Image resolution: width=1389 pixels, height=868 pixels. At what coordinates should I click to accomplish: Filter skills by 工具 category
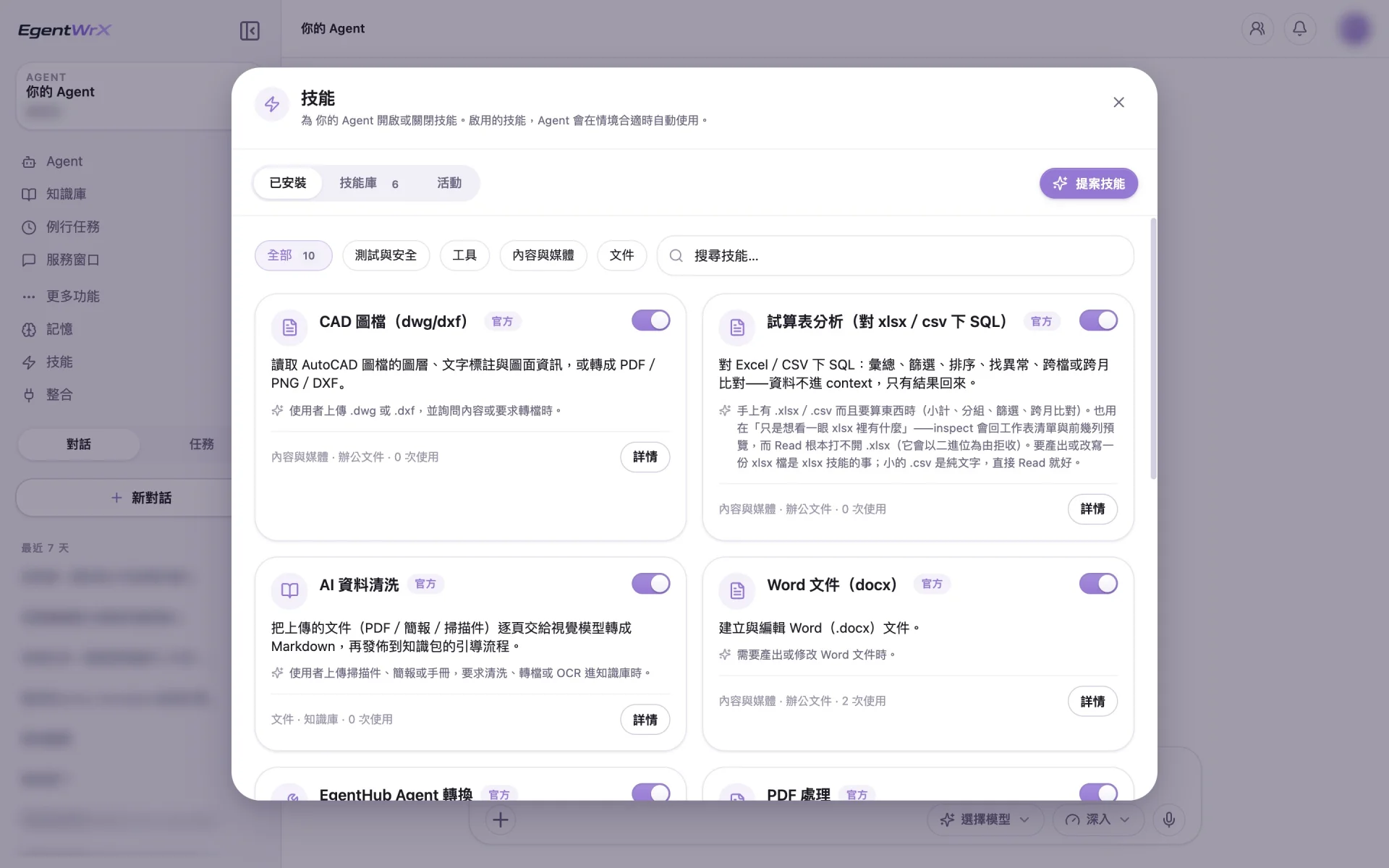[x=464, y=255]
